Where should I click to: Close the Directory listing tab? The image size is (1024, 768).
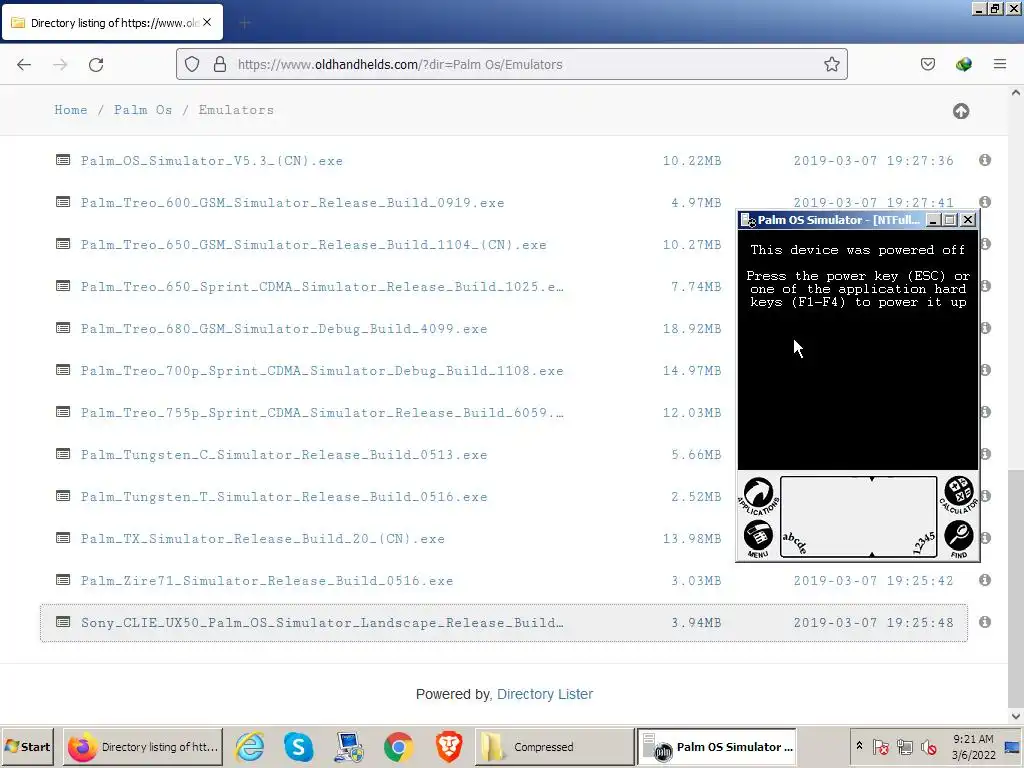click(207, 22)
